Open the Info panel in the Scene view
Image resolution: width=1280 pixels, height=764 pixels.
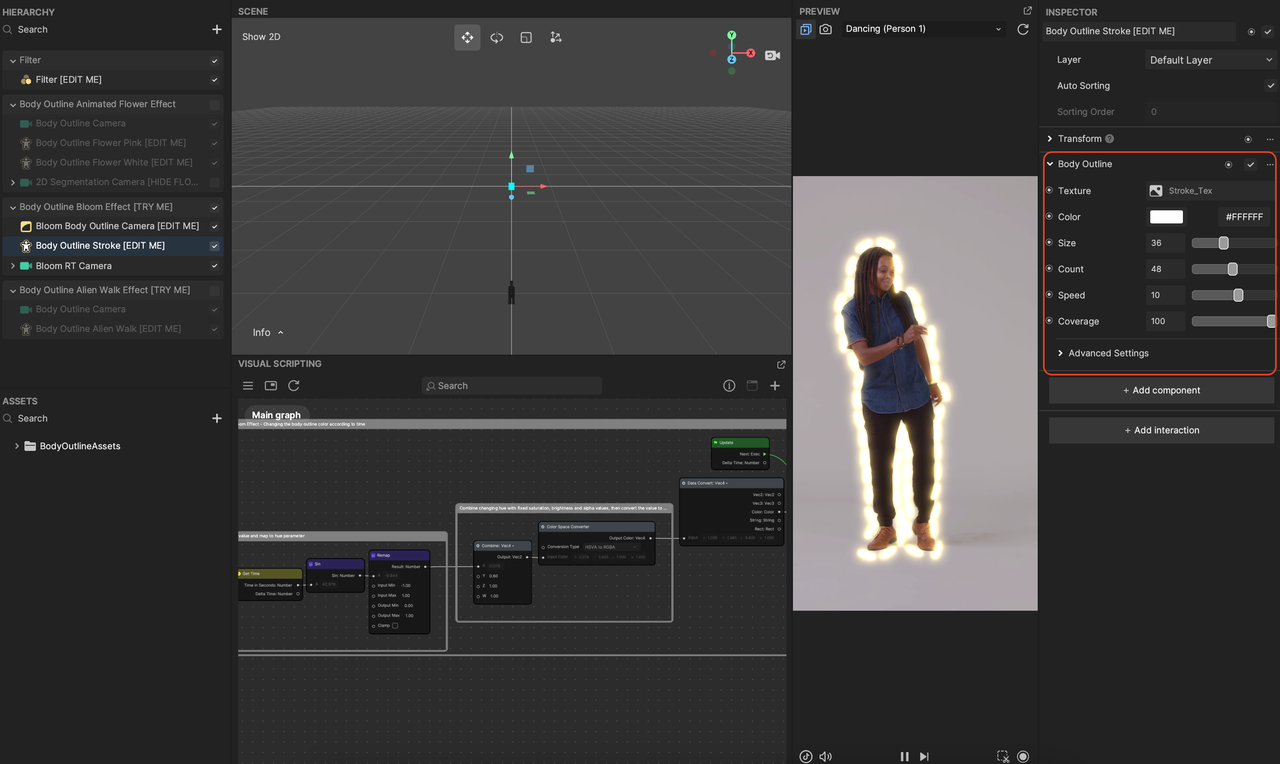pos(264,332)
